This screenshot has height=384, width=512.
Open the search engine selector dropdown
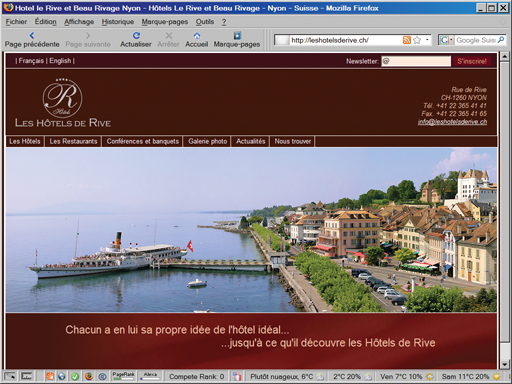pyautogui.click(x=452, y=40)
